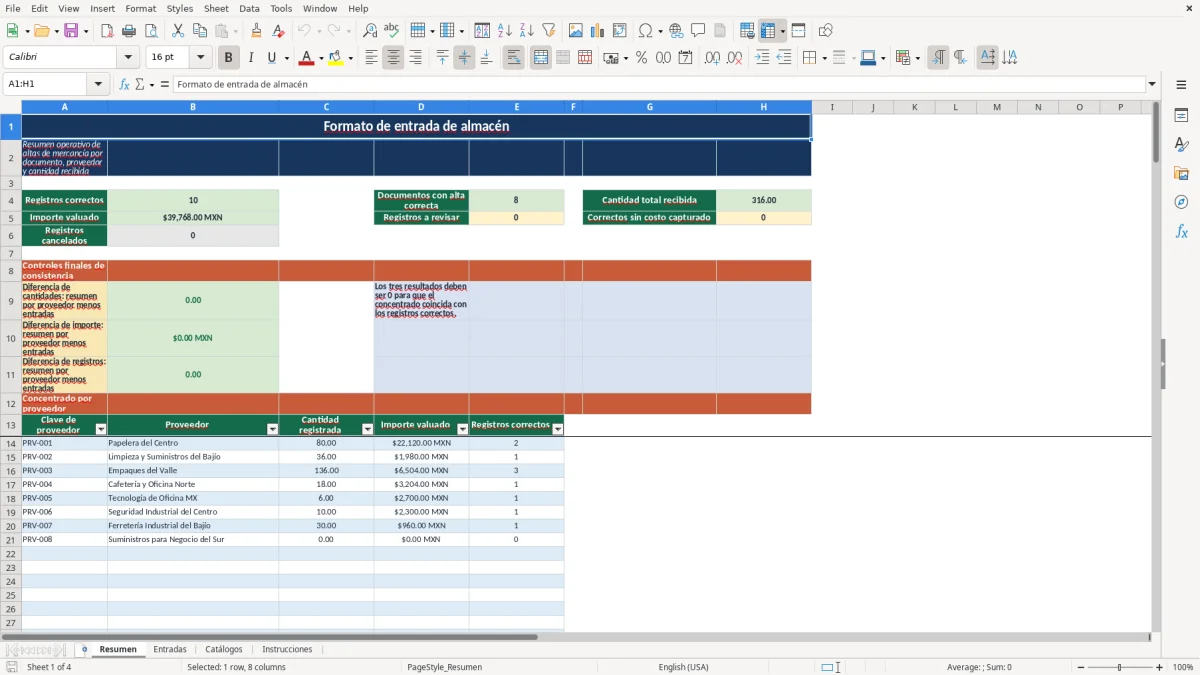
Task: Click the Clear Direct Formatting icon
Action: point(279,31)
